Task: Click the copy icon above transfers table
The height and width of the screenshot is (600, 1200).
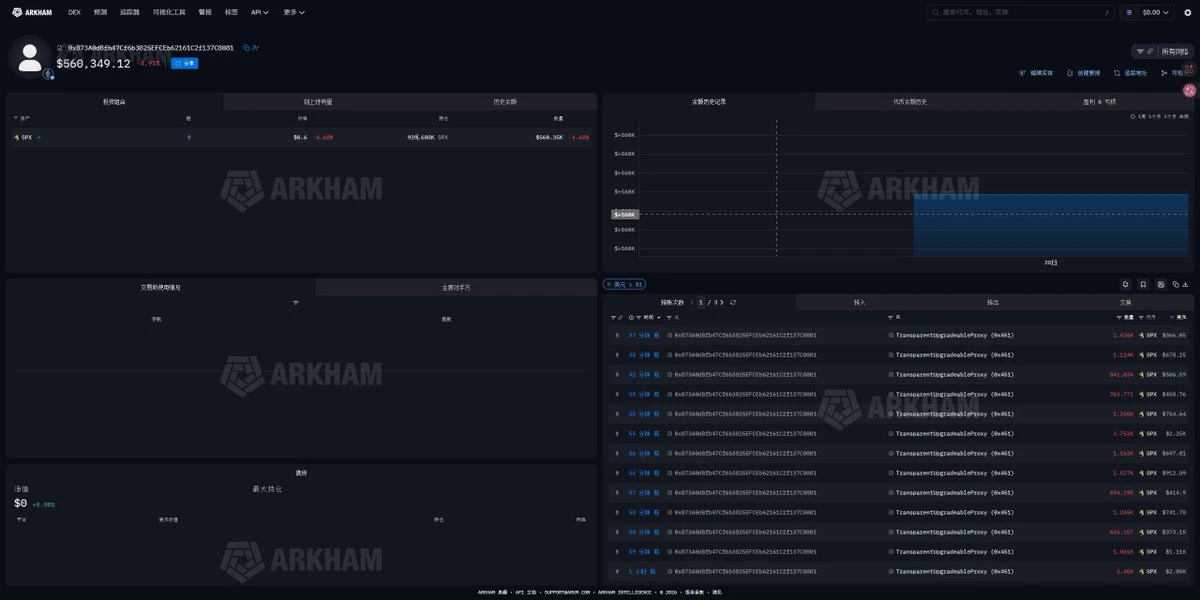Action: pyautogui.click(x=1176, y=284)
